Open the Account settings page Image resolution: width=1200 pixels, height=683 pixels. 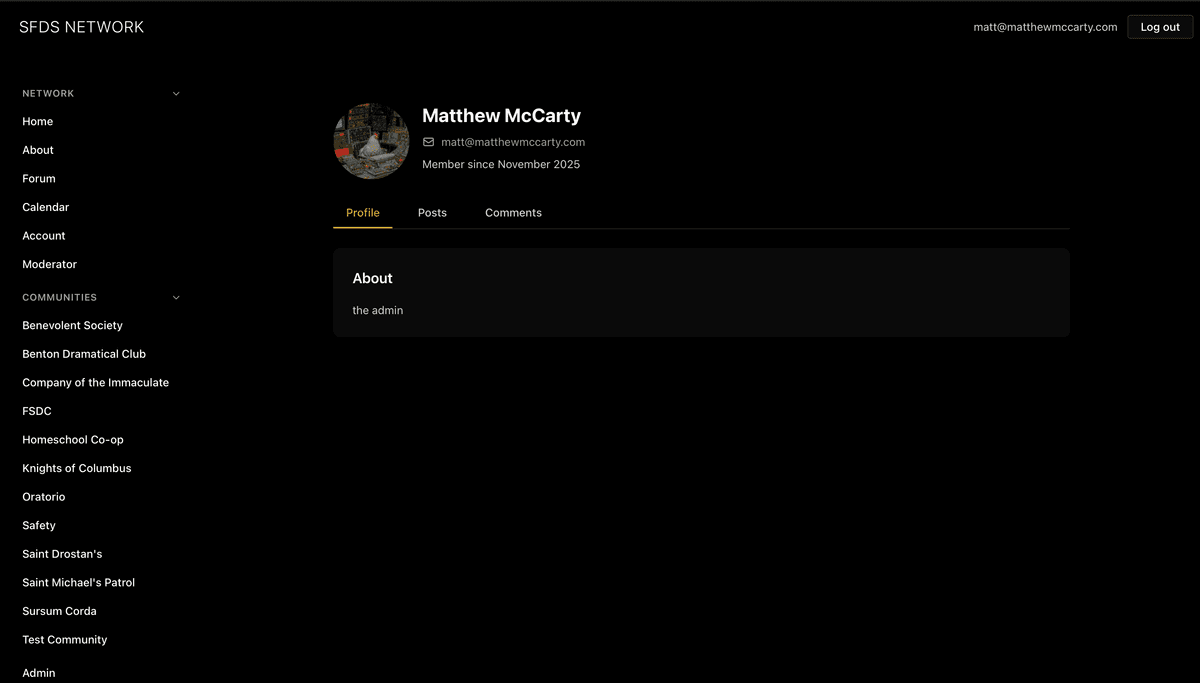click(x=44, y=236)
